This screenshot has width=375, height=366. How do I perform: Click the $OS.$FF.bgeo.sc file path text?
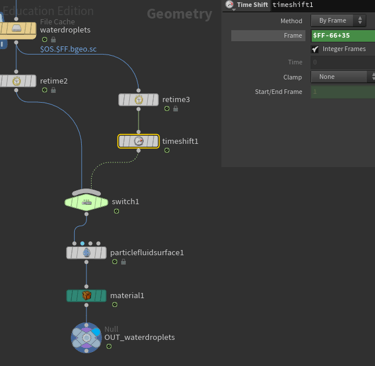coord(68,49)
